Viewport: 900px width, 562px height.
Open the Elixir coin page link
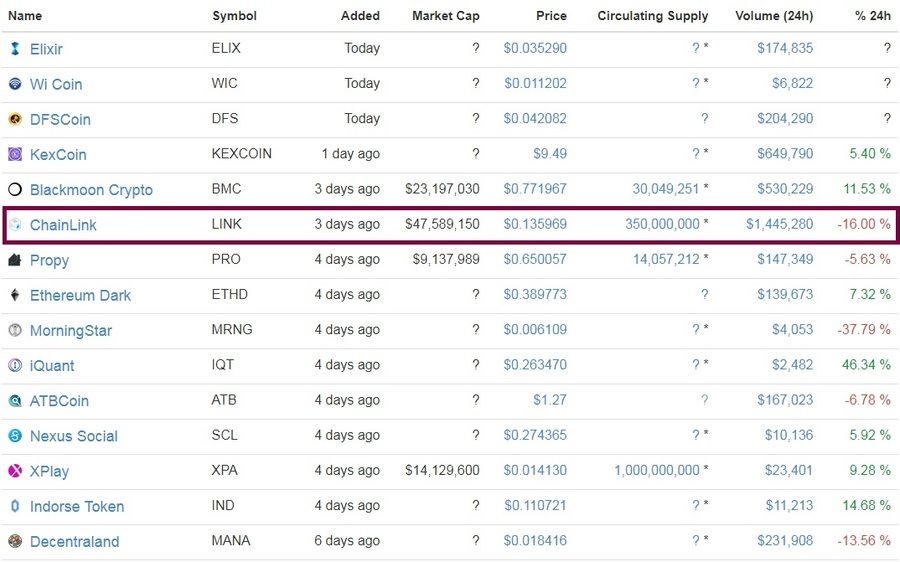[46, 49]
